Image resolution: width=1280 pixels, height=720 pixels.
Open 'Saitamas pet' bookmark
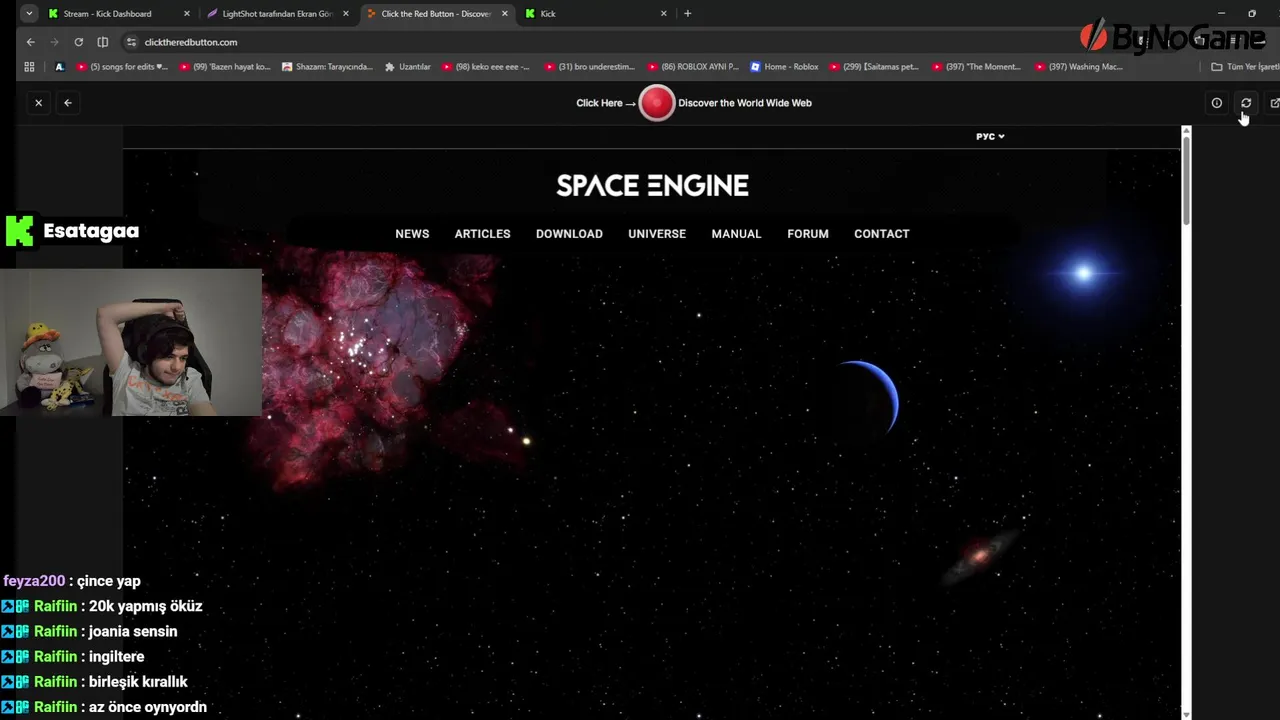coord(874,67)
